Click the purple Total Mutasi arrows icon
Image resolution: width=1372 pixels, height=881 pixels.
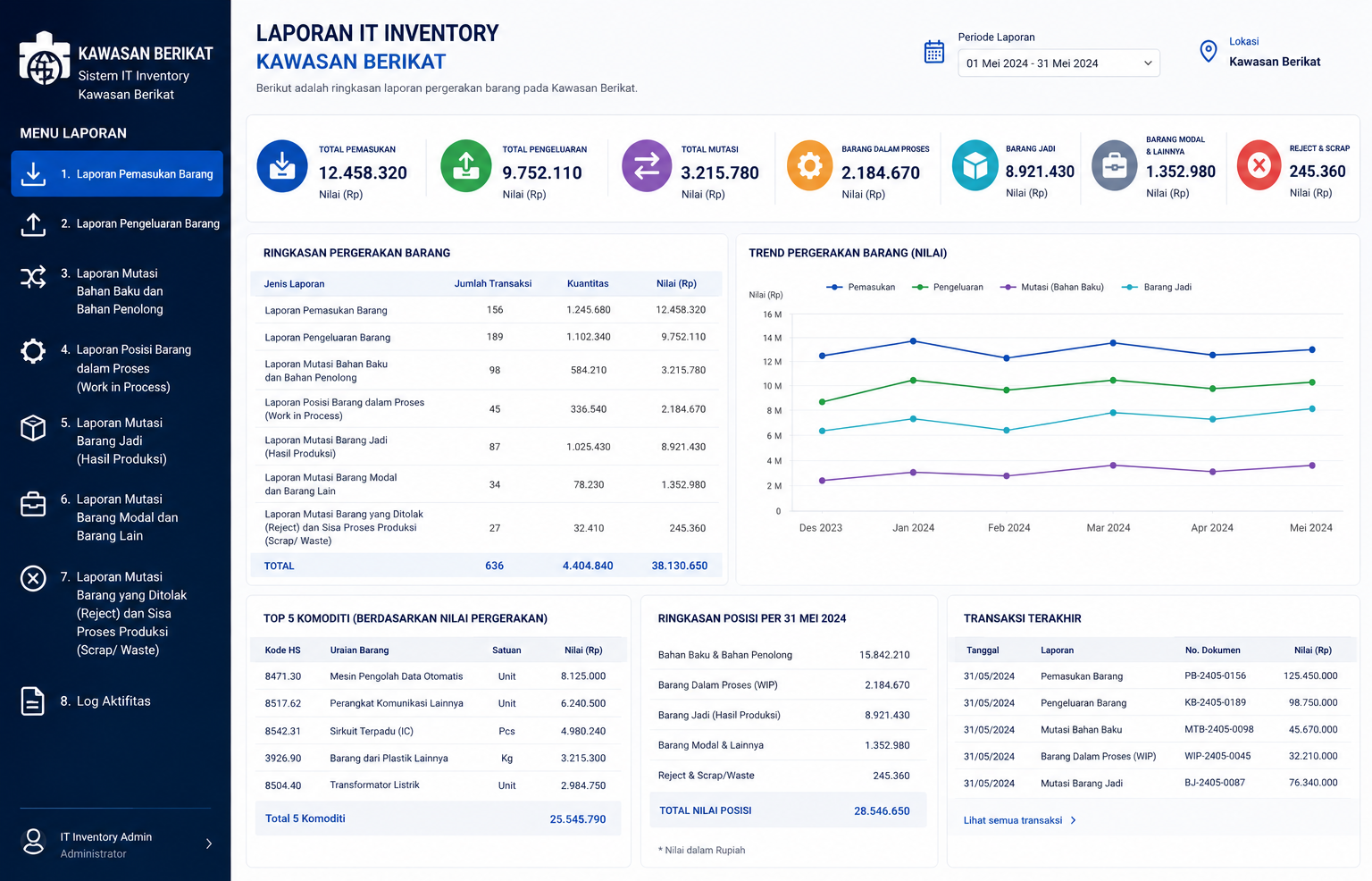pos(647,166)
